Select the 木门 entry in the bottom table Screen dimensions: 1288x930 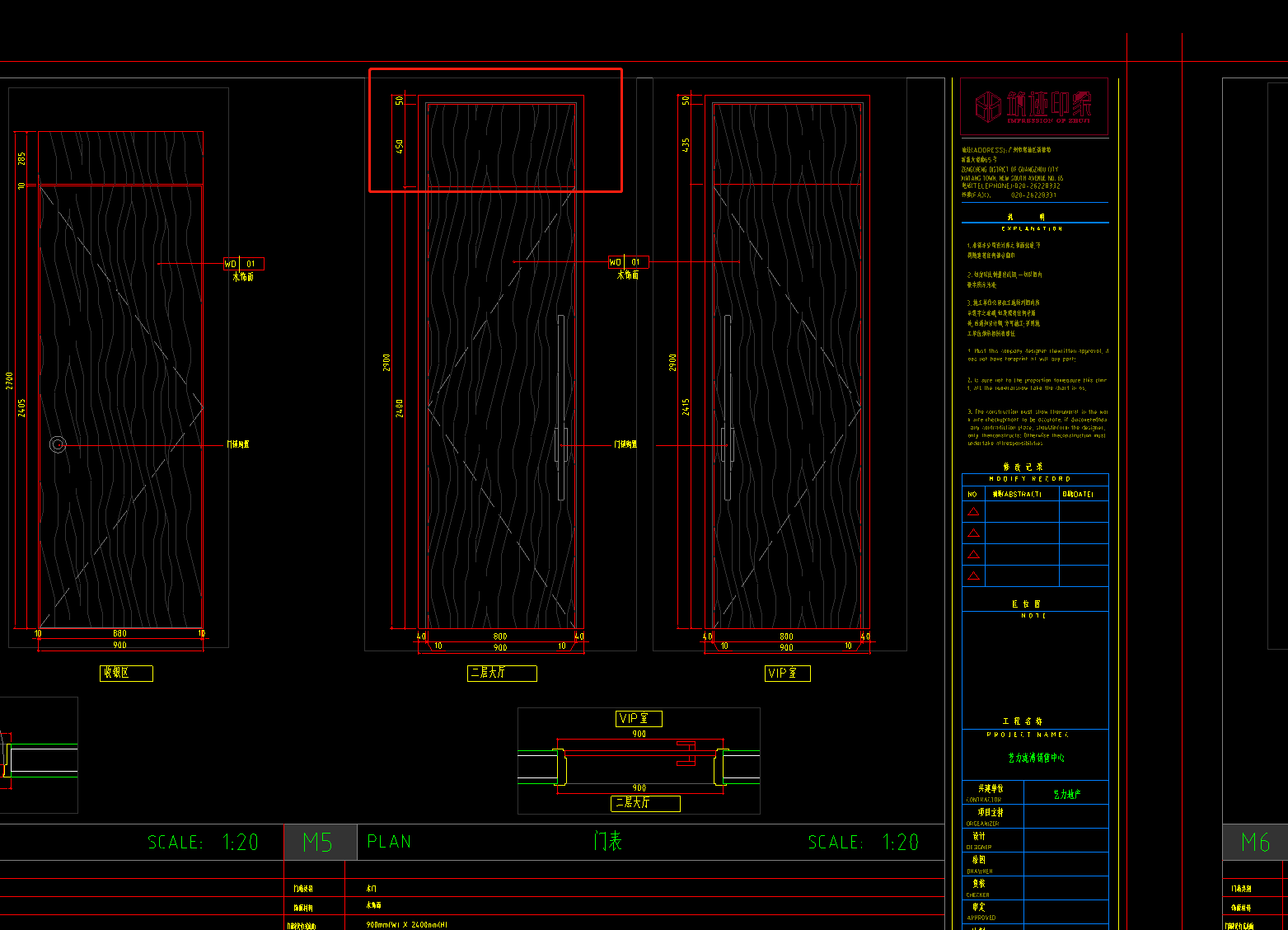click(x=372, y=889)
